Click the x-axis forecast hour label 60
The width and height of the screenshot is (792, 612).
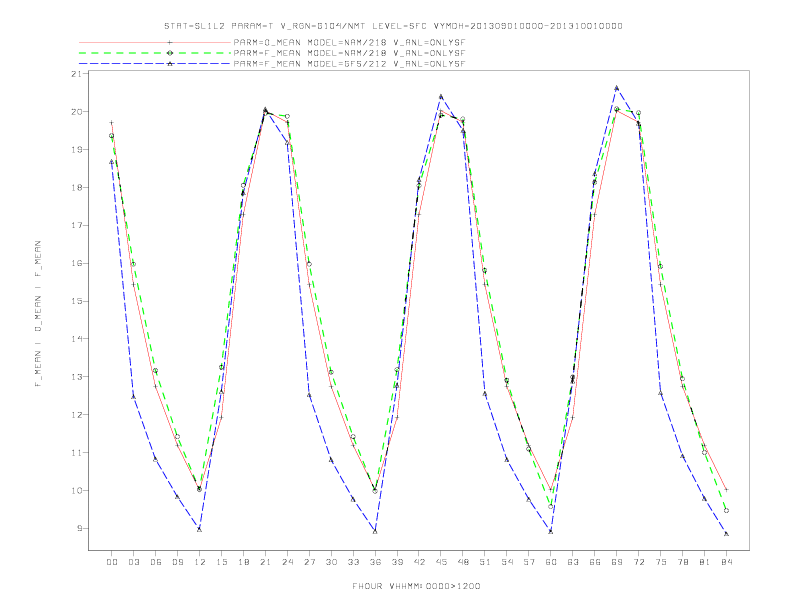[551, 562]
